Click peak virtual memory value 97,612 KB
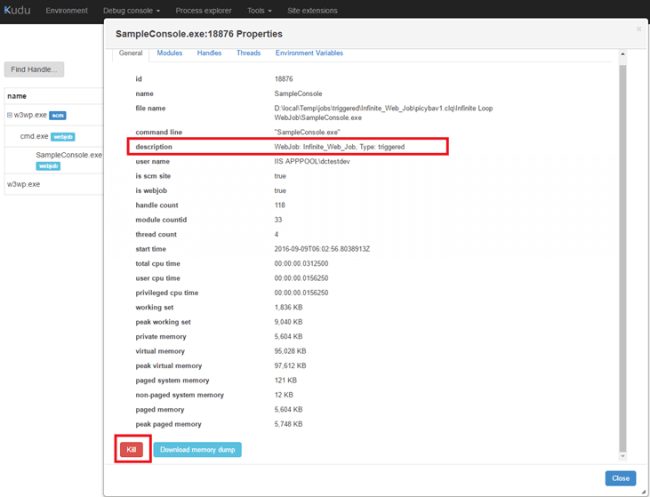The width and height of the screenshot is (650, 497). click(290, 366)
